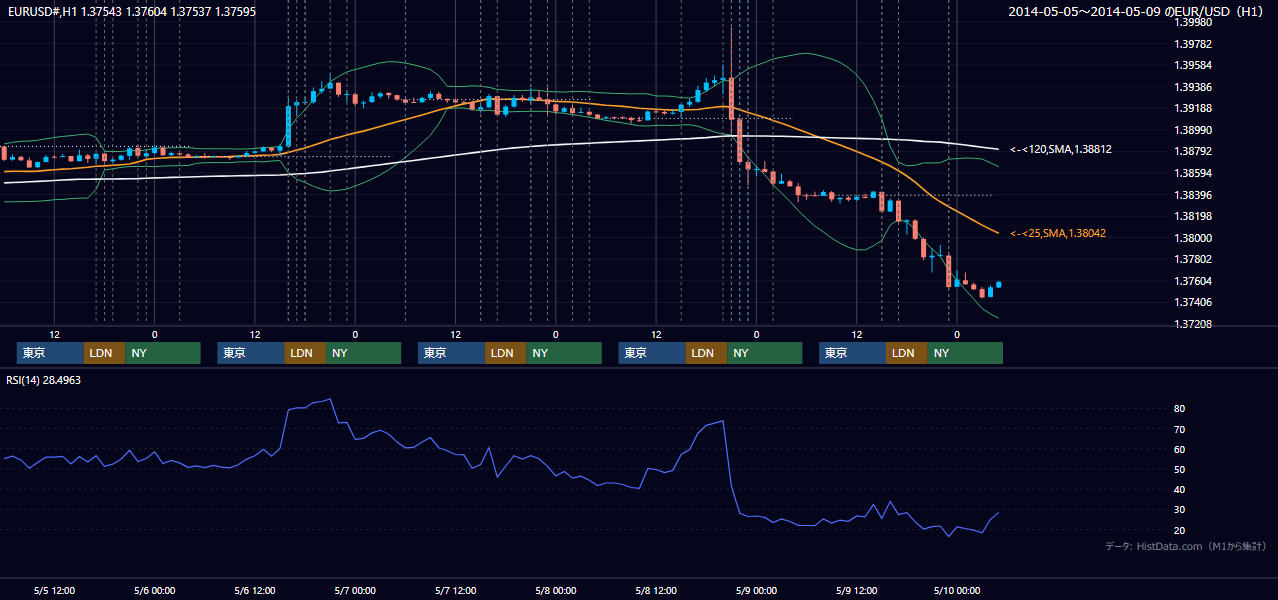Select the 5/7 00:00 time label
Viewport: 1278px width, 600px height.
click(x=355, y=590)
